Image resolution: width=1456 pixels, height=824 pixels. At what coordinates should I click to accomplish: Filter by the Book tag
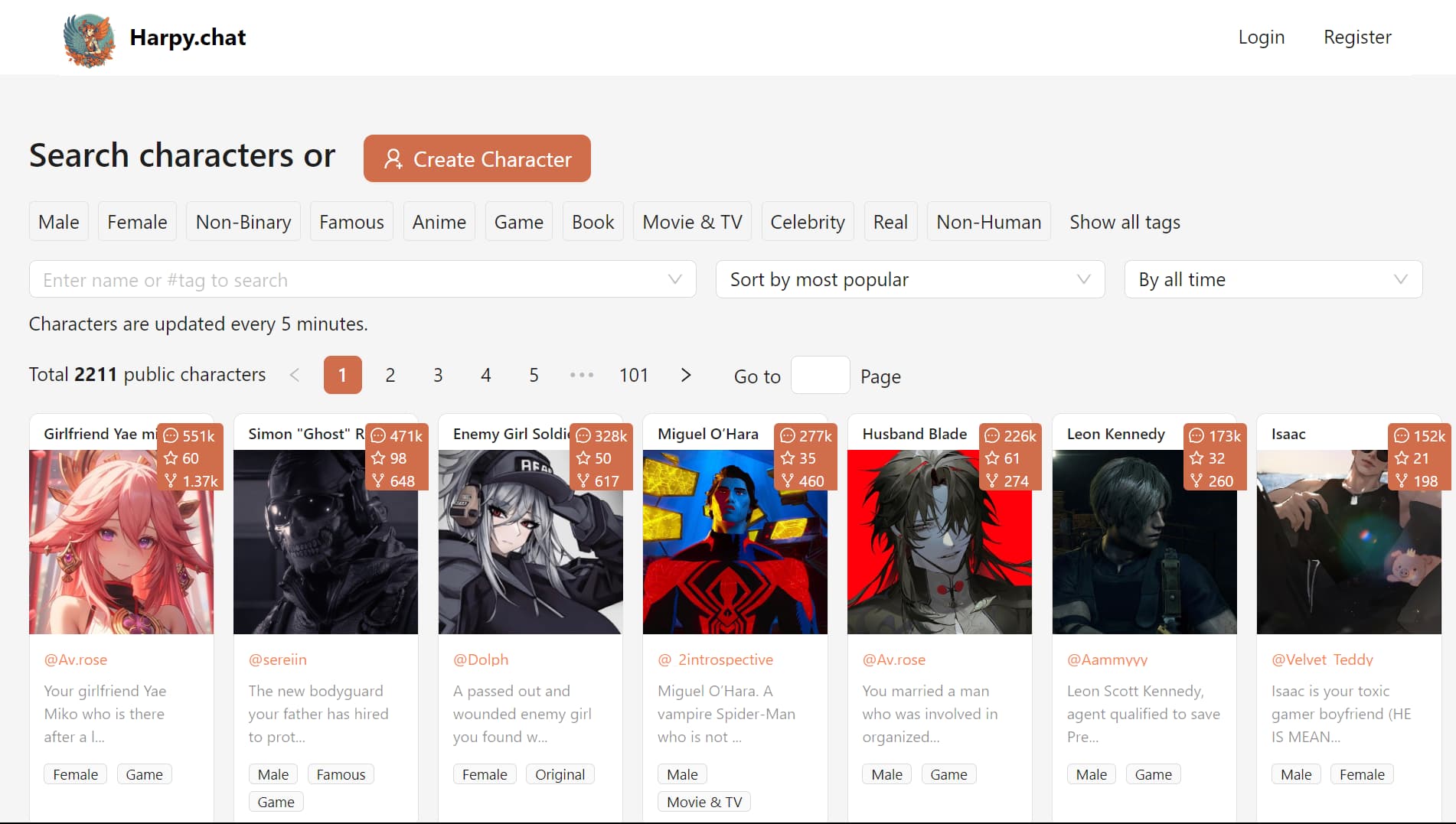tap(593, 222)
